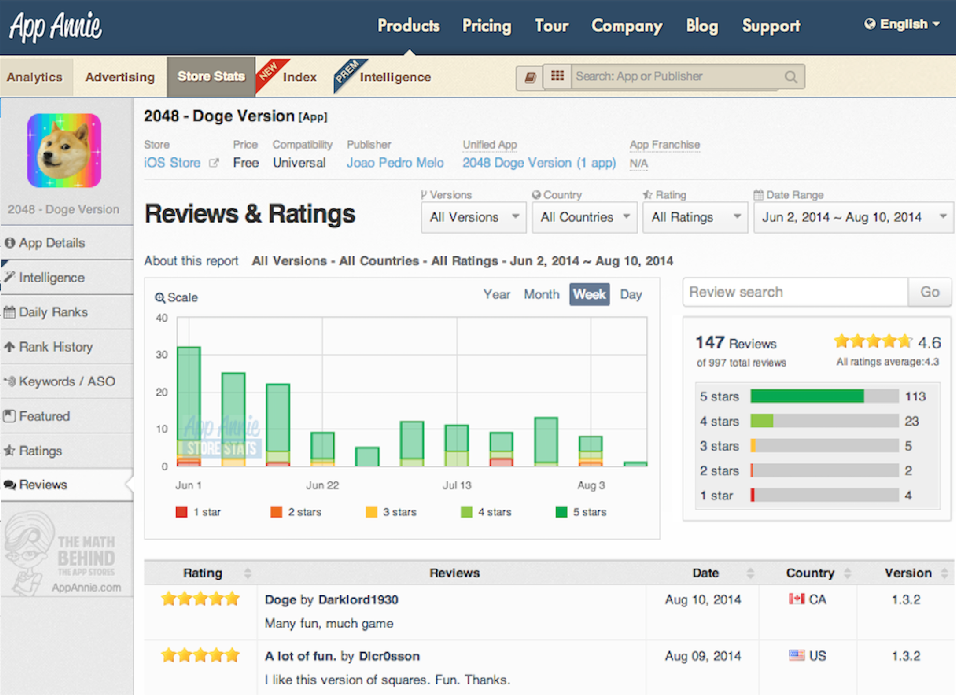Toggle 4 stars legend swatch

(466, 512)
